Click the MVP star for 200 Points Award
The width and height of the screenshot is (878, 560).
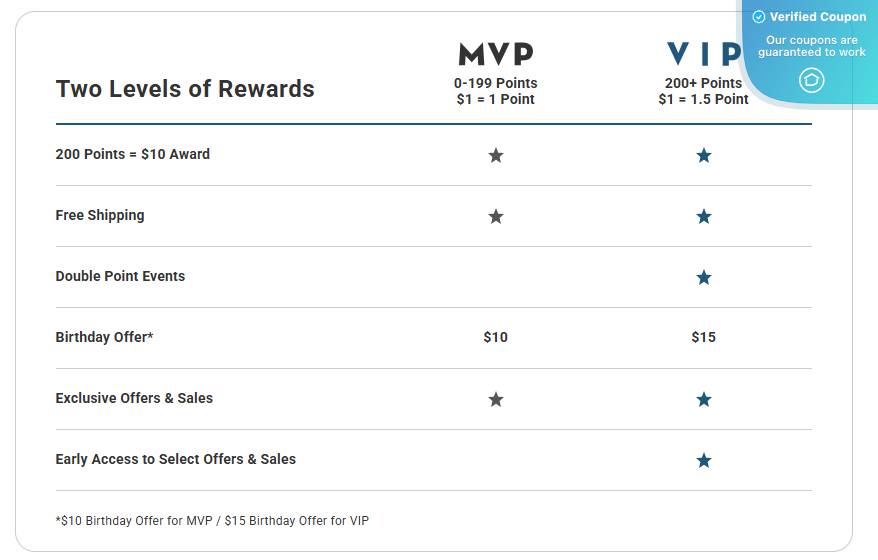pos(496,155)
